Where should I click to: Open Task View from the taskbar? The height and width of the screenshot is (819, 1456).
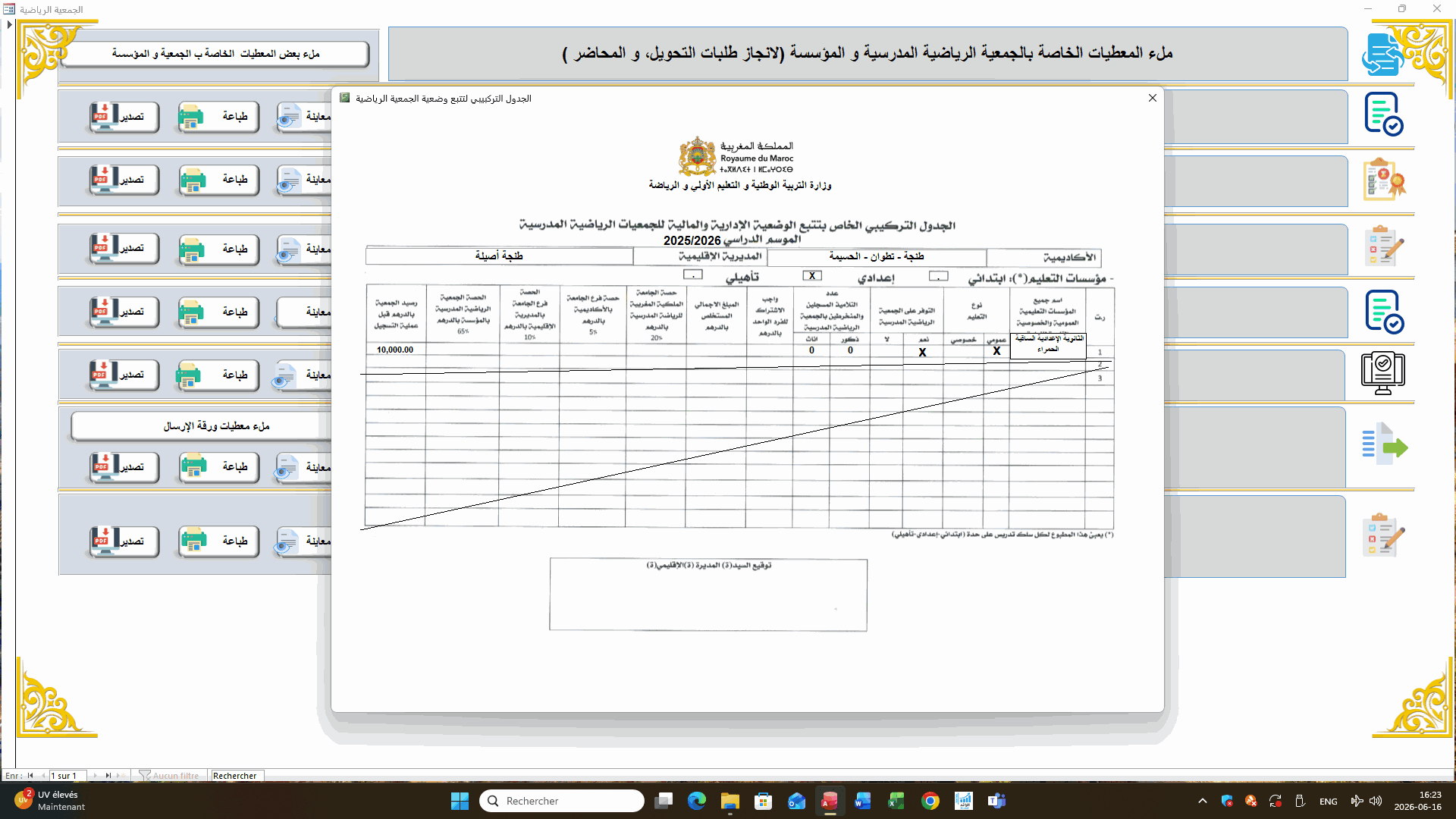coord(664,801)
